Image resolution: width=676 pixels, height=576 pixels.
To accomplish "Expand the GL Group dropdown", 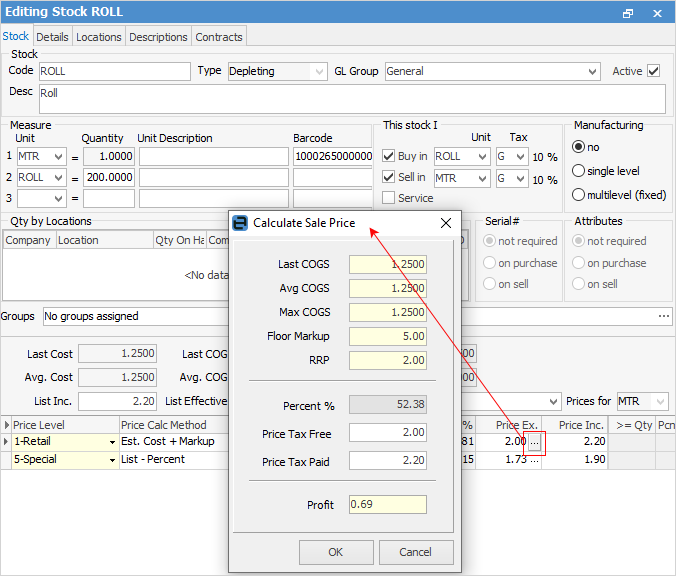I will tap(594, 71).
